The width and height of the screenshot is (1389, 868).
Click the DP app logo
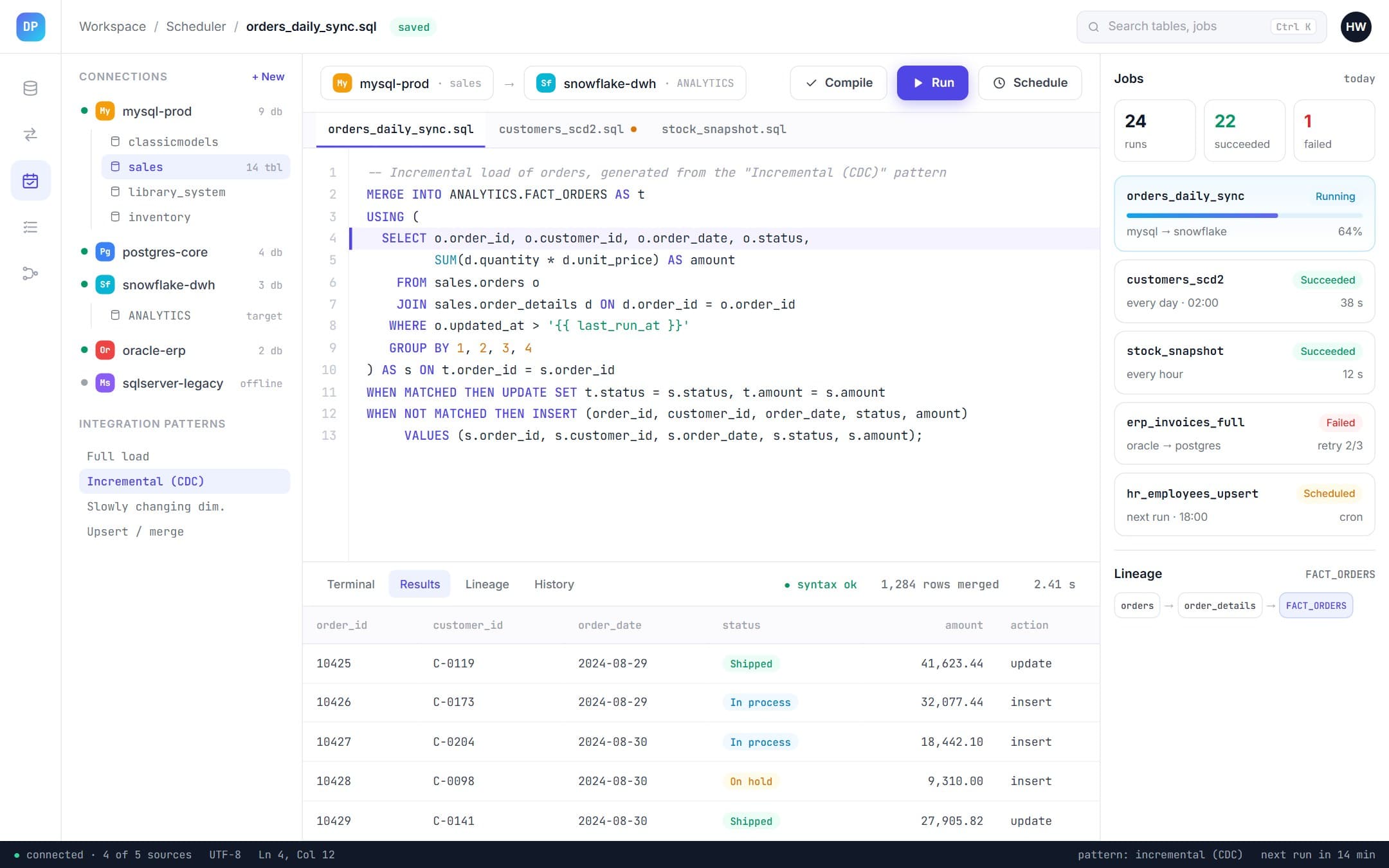point(30,26)
